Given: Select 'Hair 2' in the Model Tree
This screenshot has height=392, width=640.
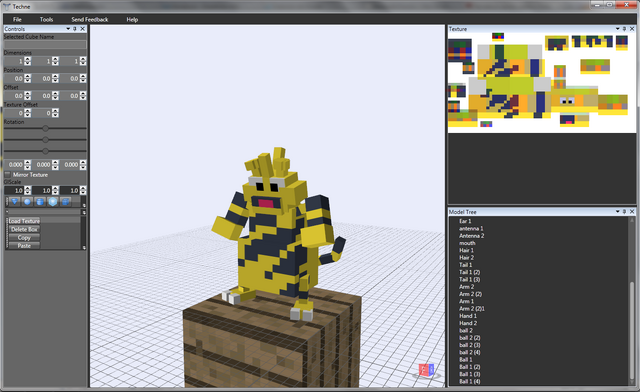Looking at the screenshot, I should pos(466,258).
